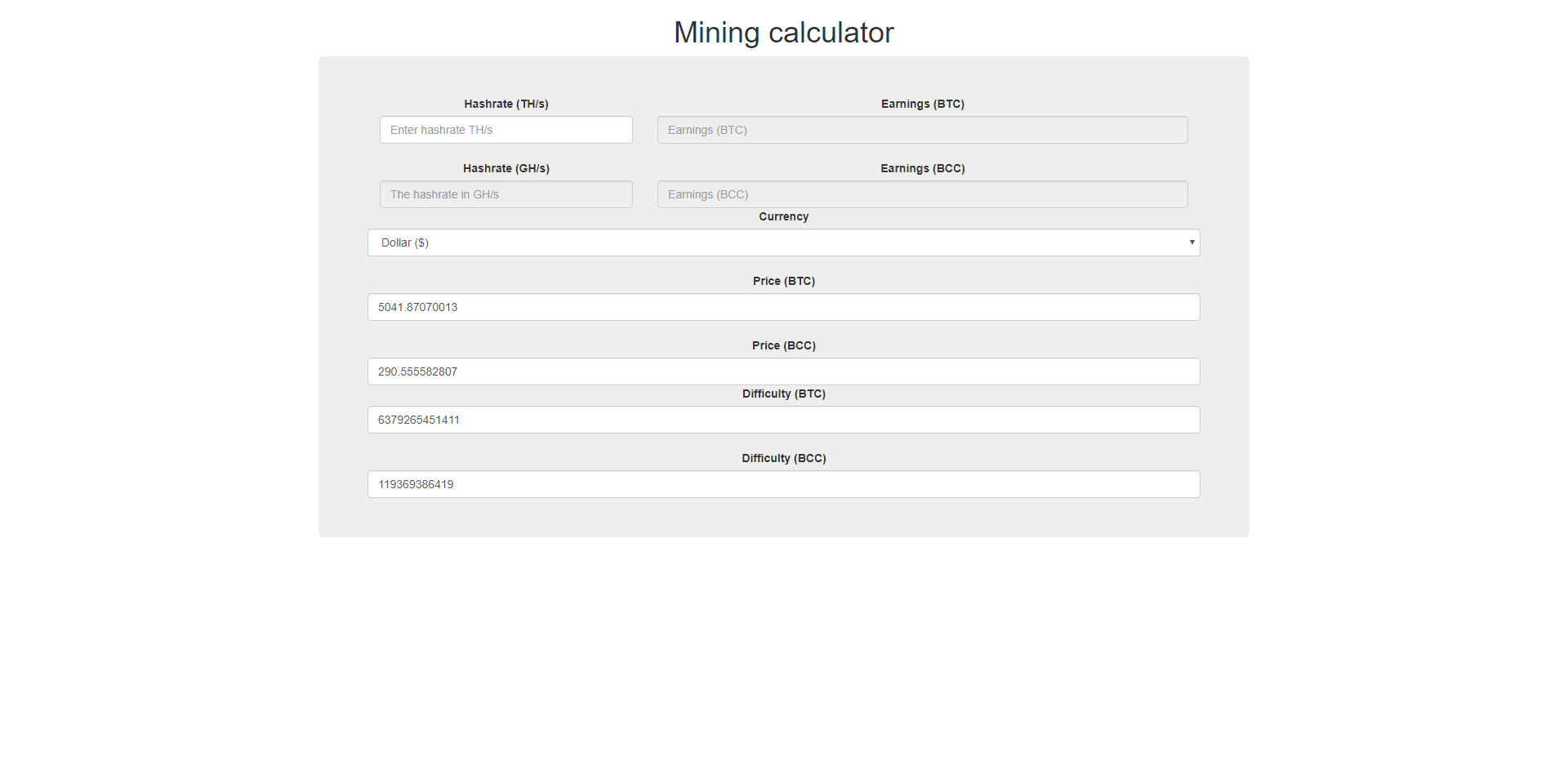This screenshot has height=765, width=1568.
Task: Click the Price (BTC) field 5041.87070013
Action: point(783,307)
